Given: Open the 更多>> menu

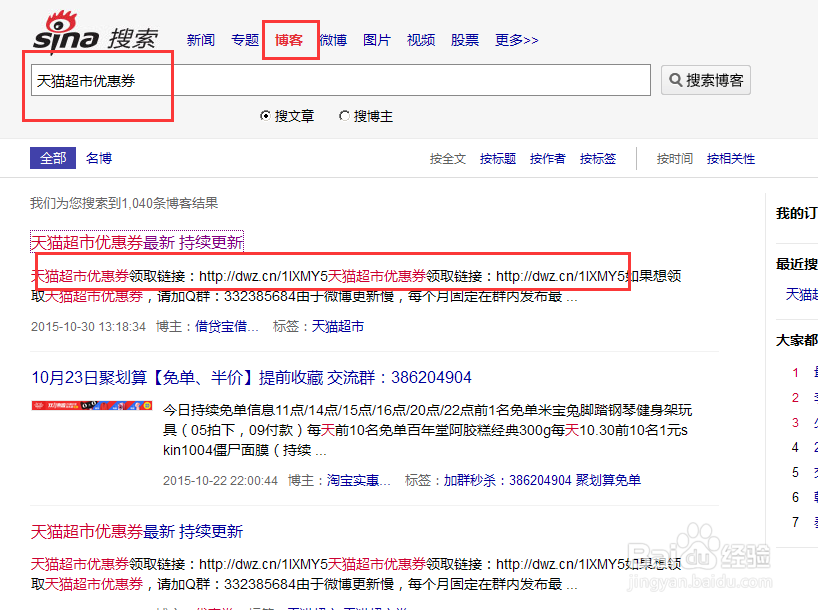Looking at the screenshot, I should [x=516, y=40].
